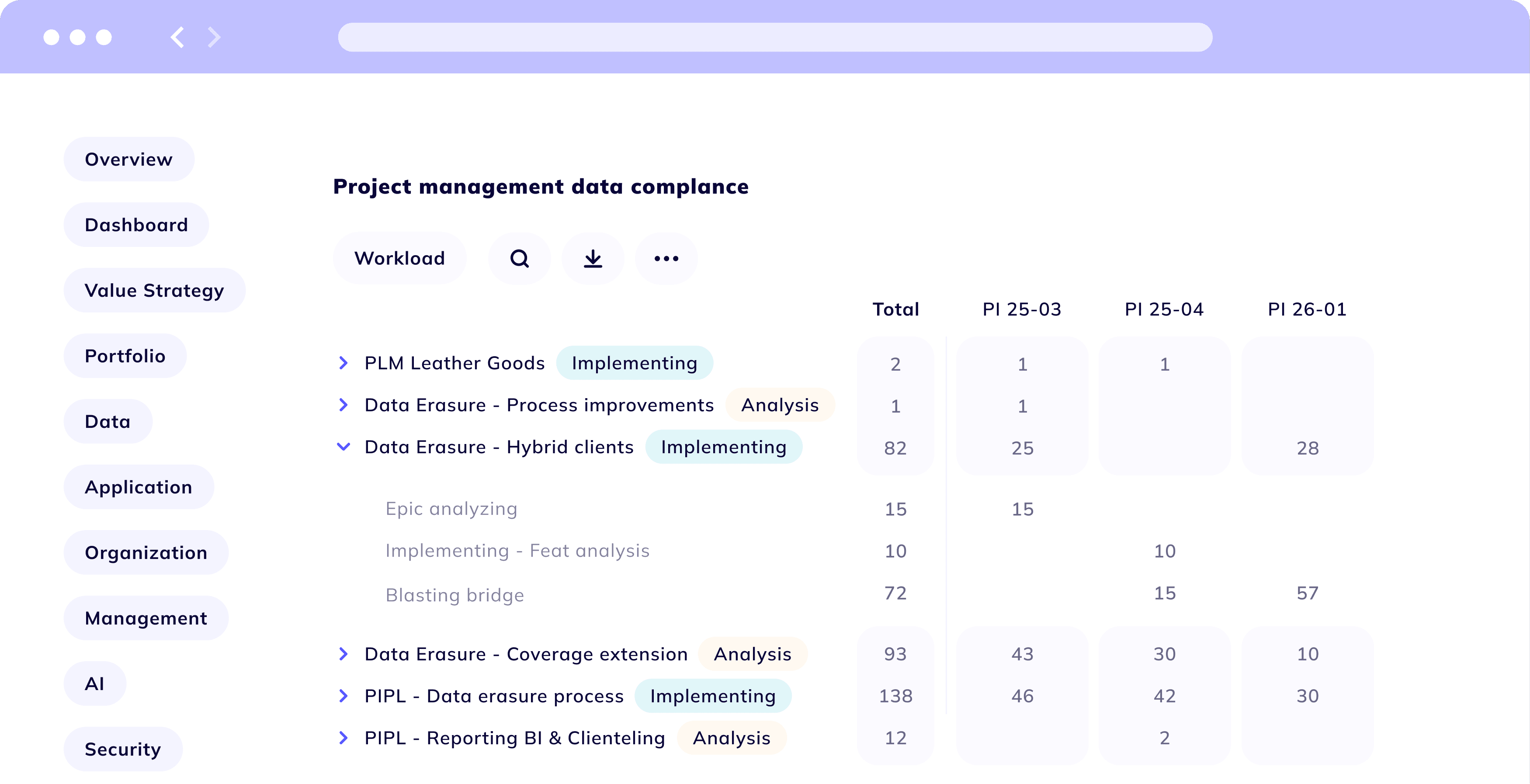Expand PIPL - Data erasure process row

coord(343,696)
